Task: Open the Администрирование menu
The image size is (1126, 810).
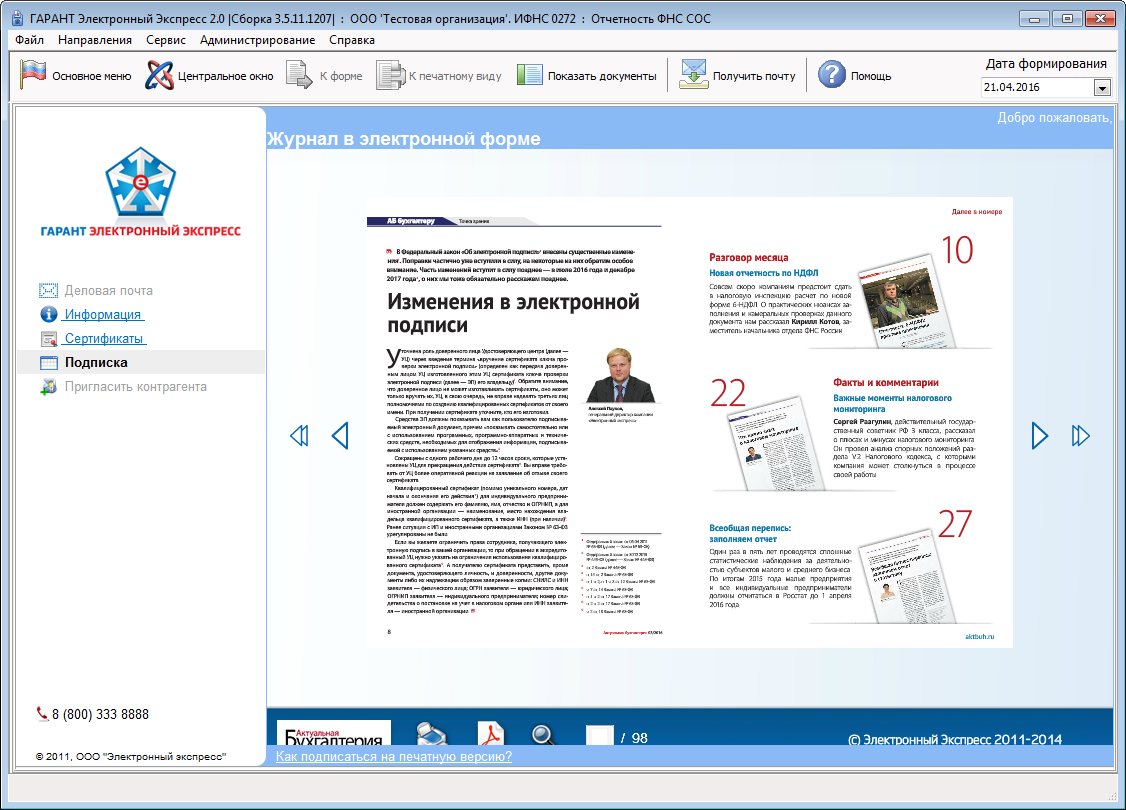Action: tap(257, 40)
